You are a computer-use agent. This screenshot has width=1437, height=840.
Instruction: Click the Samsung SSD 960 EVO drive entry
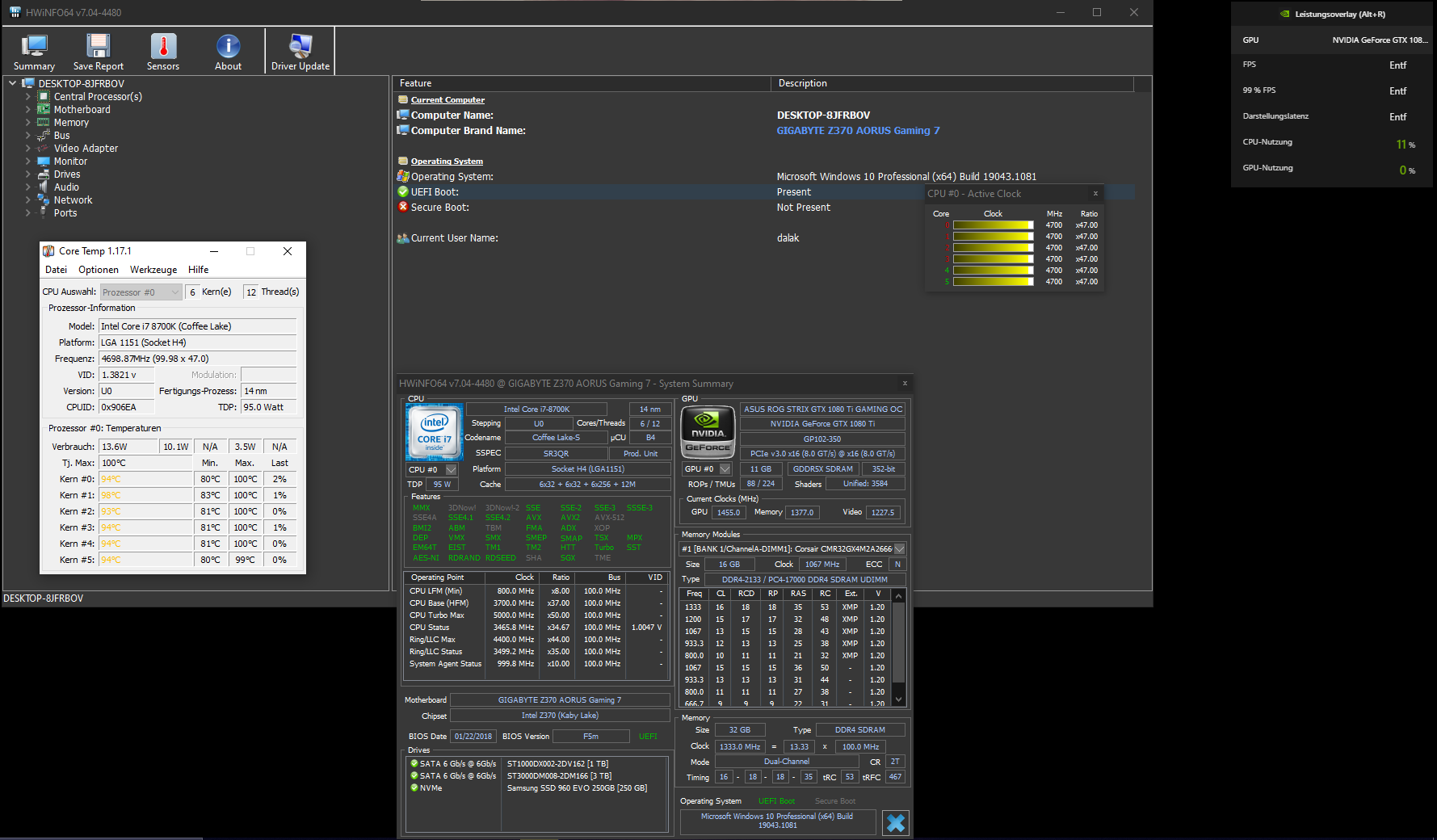[x=577, y=788]
